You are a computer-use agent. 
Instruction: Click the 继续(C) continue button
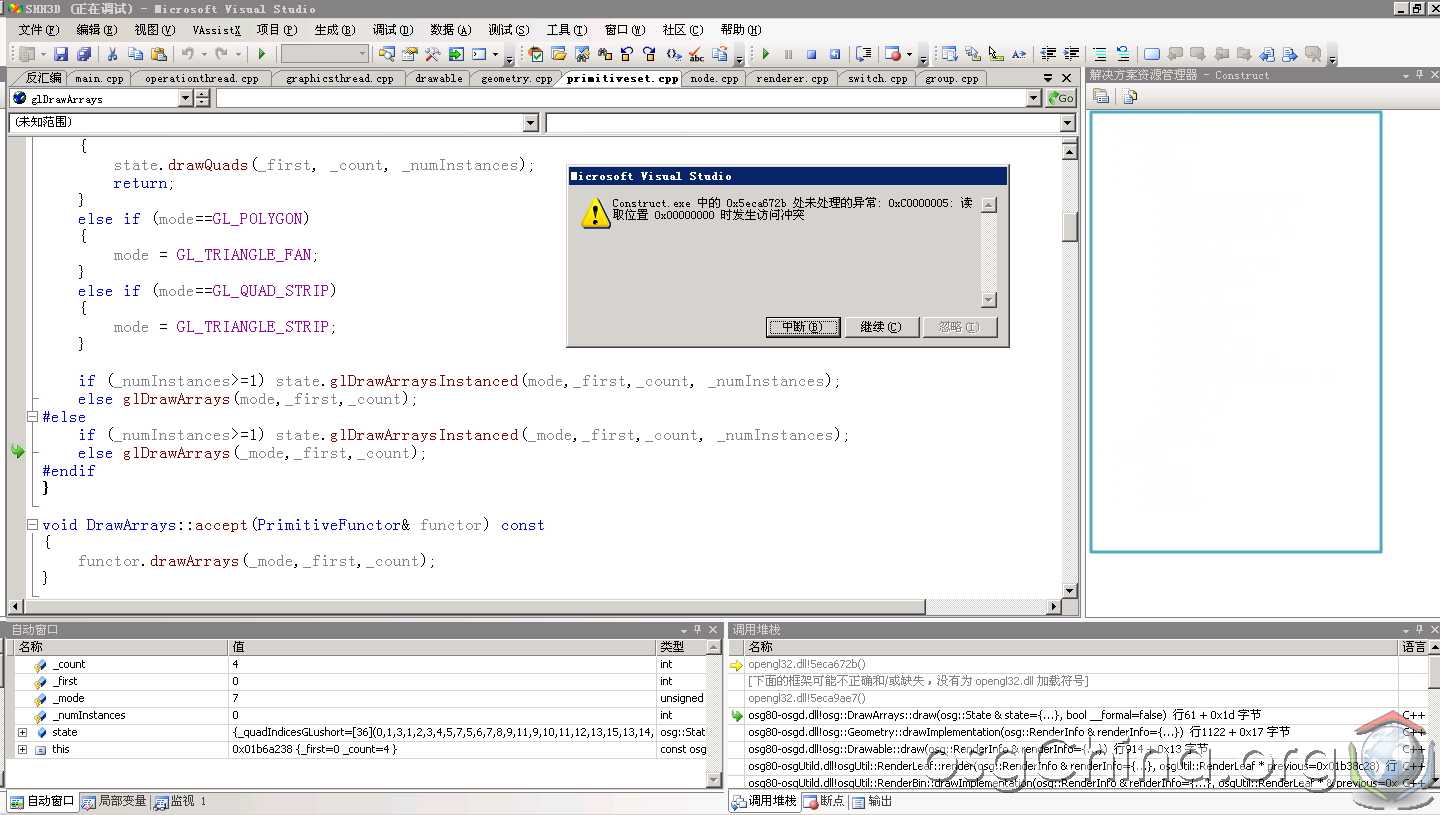tap(881, 327)
